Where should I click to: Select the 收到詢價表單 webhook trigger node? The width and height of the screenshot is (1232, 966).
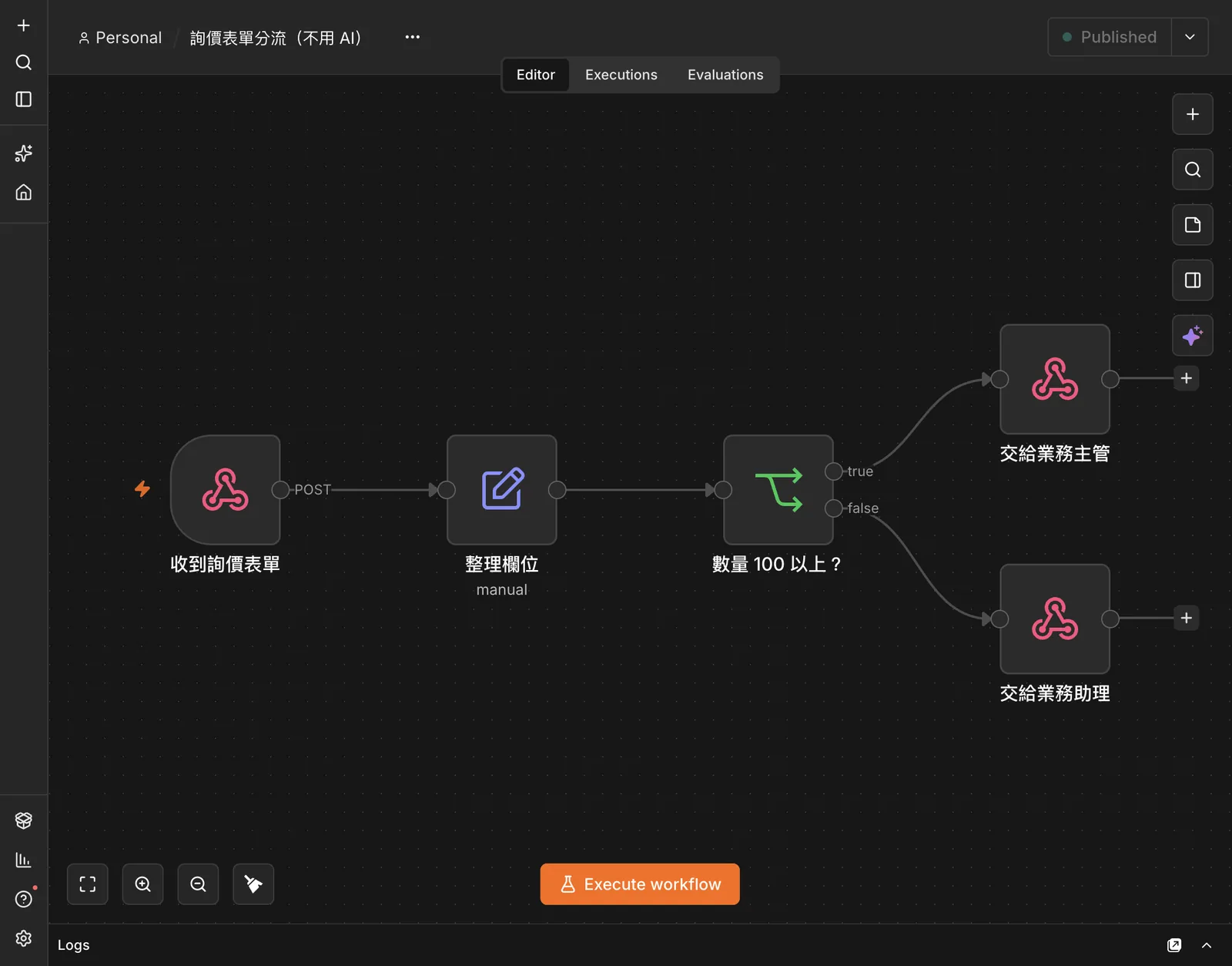pos(226,490)
